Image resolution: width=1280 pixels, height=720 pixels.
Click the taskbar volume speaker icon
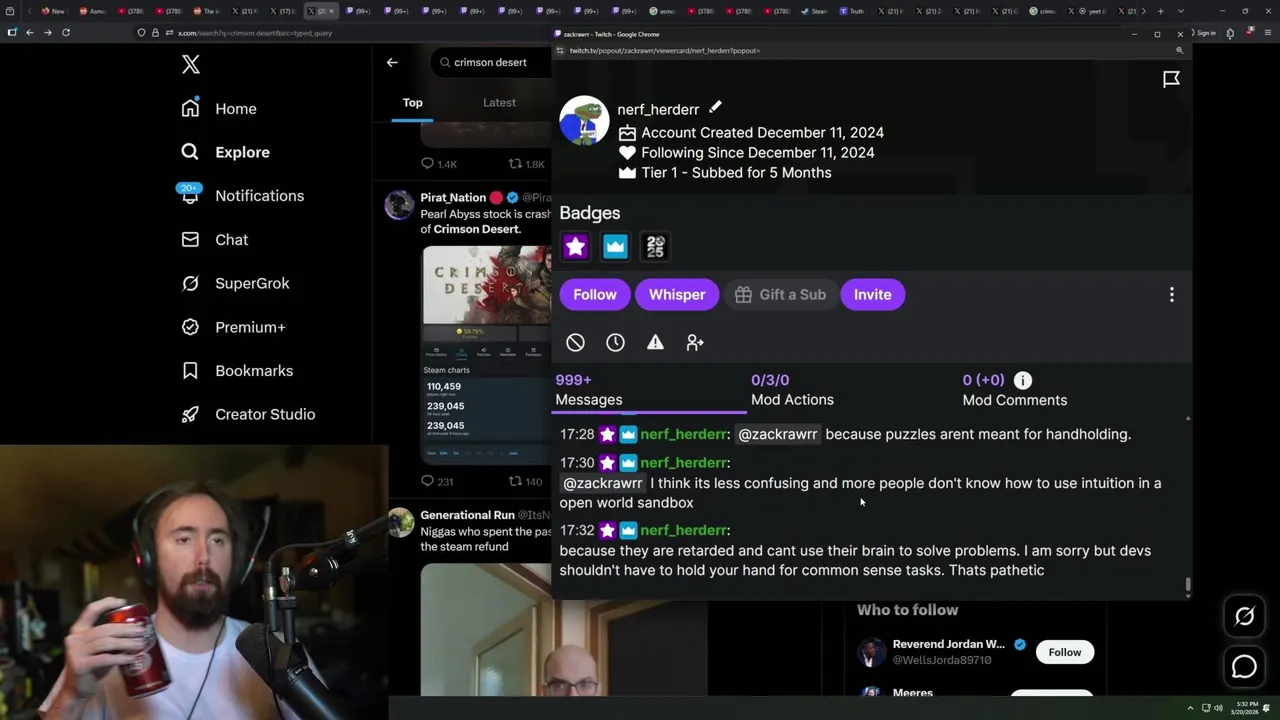pos(1218,708)
